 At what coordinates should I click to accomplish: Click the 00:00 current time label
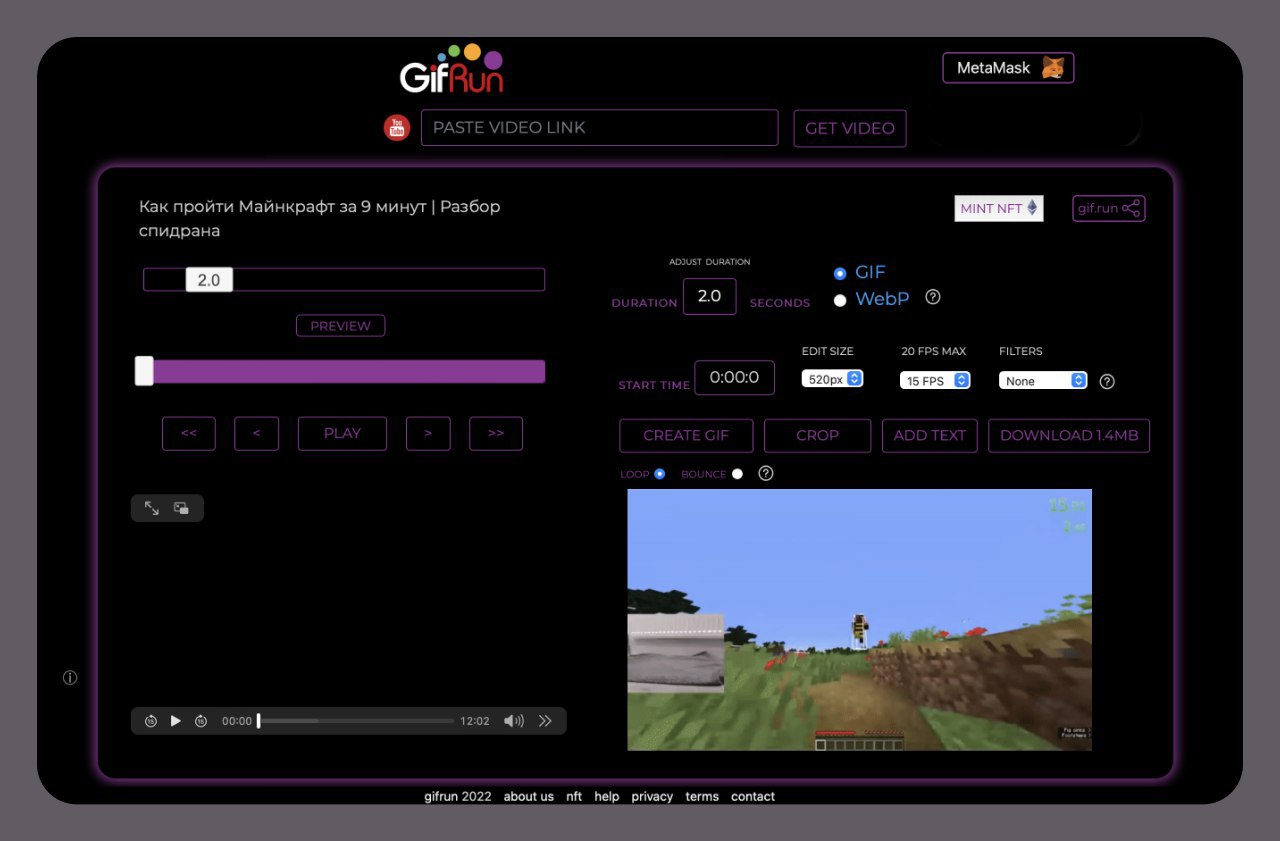[x=237, y=721]
